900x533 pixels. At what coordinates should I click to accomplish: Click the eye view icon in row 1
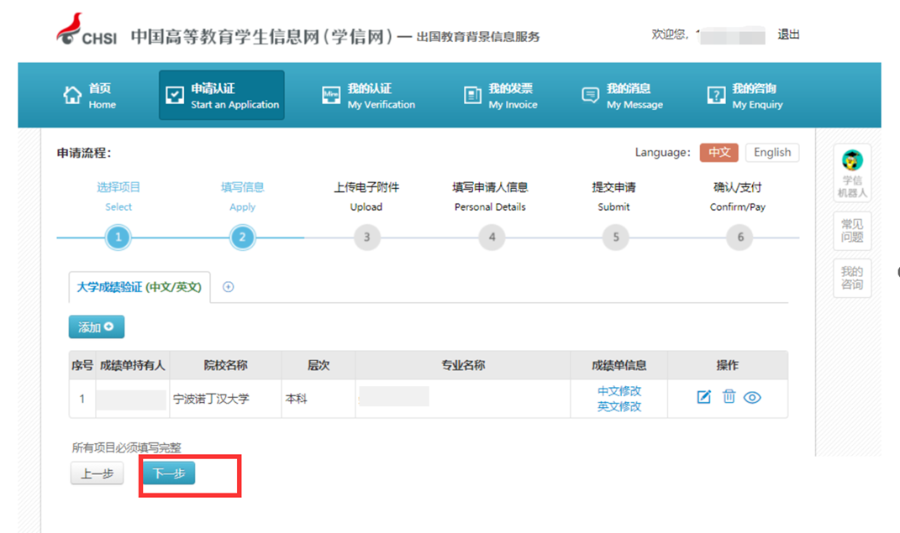(x=752, y=397)
